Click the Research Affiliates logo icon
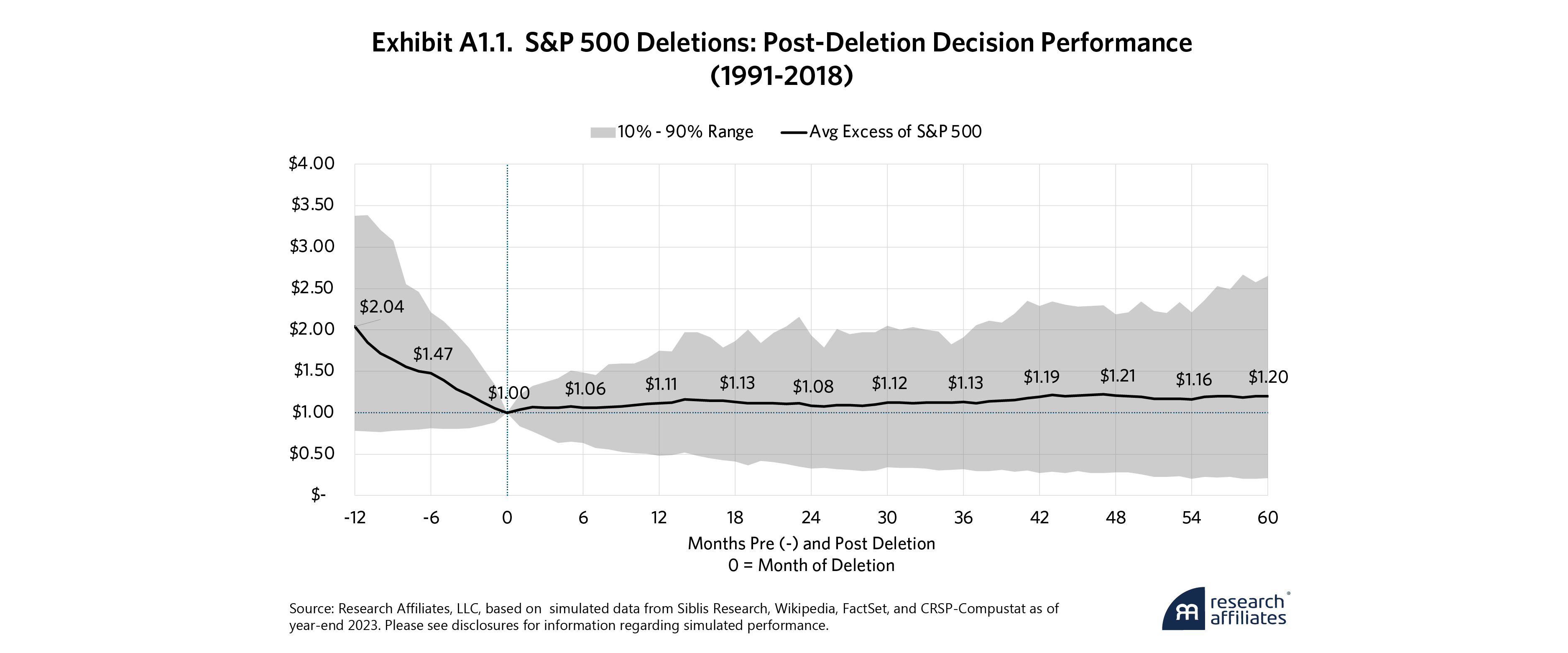The width and height of the screenshot is (1568, 653). point(1183,609)
